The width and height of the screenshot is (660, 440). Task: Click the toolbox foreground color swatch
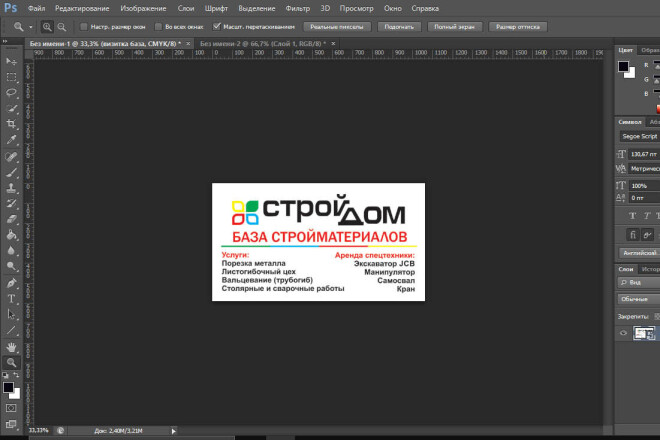8,387
